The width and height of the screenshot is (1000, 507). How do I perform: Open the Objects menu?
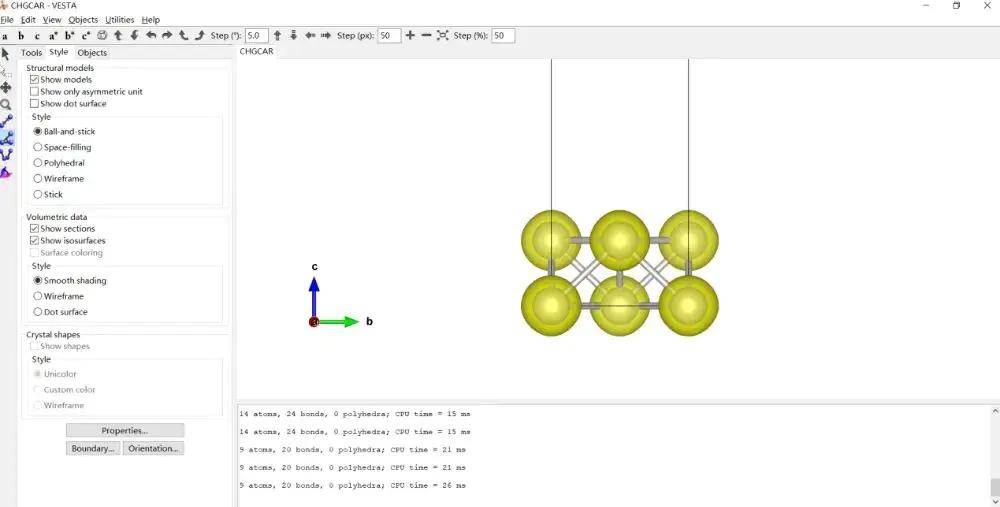(x=84, y=20)
